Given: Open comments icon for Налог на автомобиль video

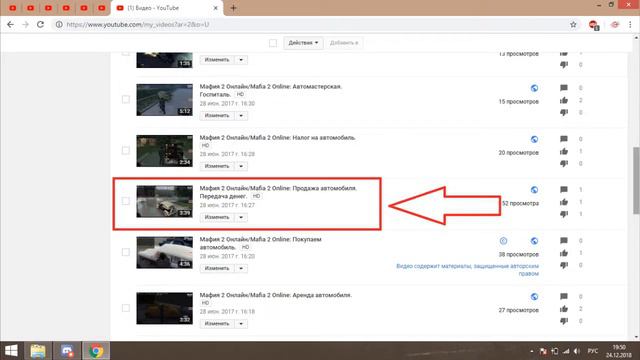Looking at the screenshot, I should [564, 139].
